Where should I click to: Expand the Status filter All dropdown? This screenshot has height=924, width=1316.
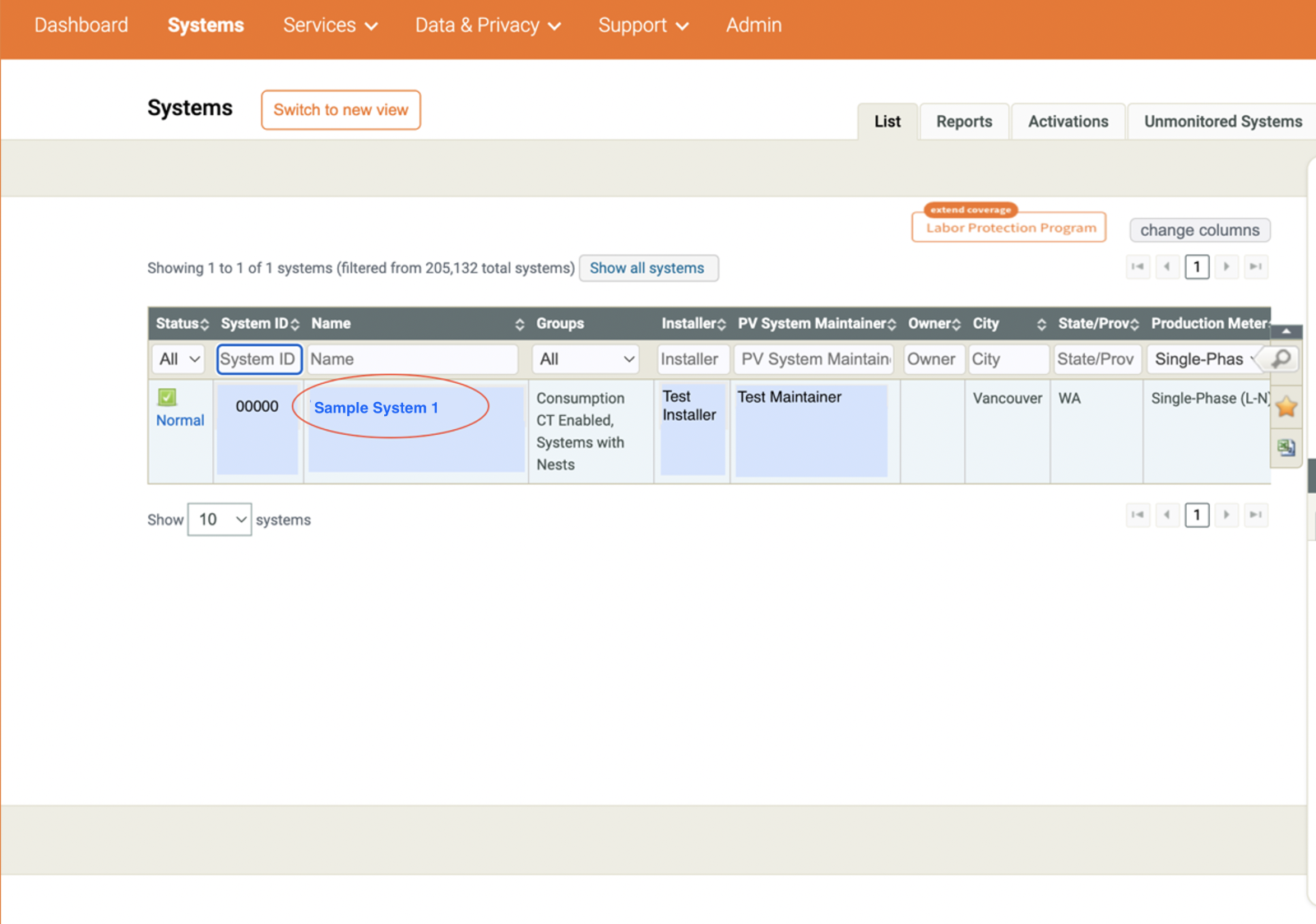click(x=177, y=359)
